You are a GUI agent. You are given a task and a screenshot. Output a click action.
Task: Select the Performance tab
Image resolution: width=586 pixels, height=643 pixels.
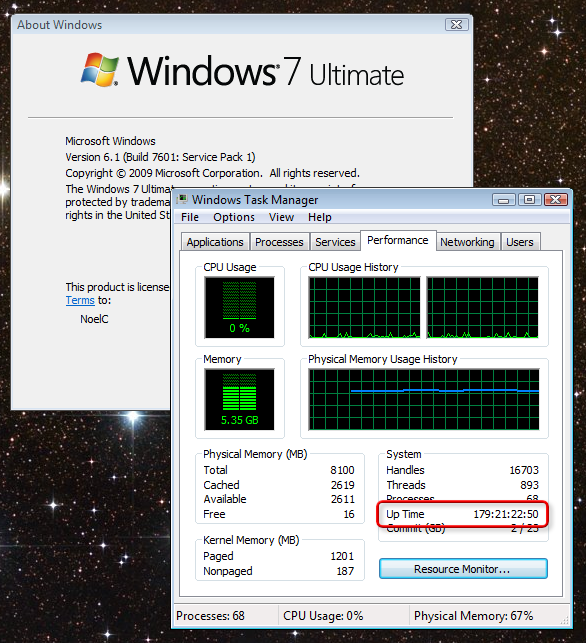(397, 240)
